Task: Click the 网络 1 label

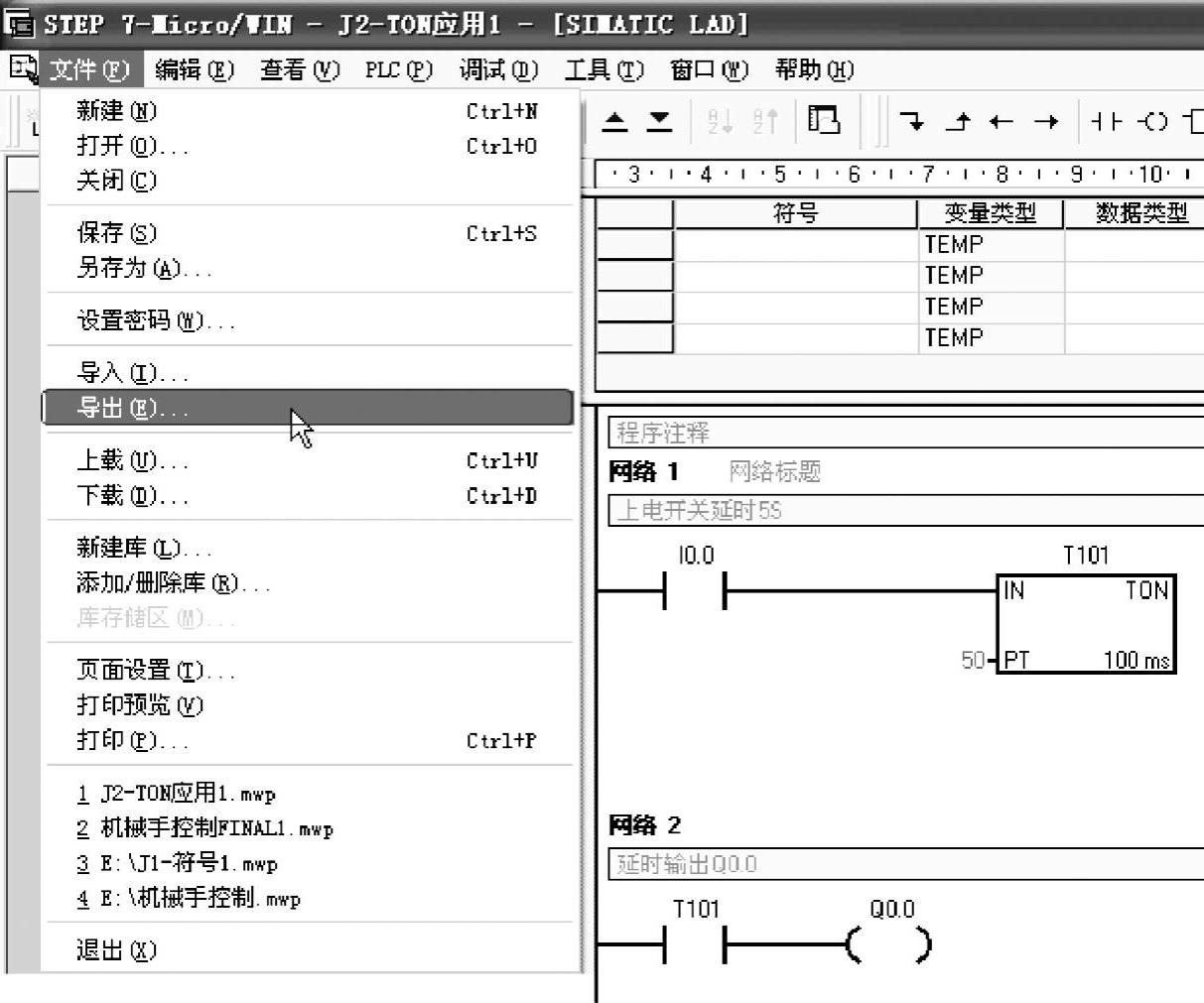Action: coord(643,471)
